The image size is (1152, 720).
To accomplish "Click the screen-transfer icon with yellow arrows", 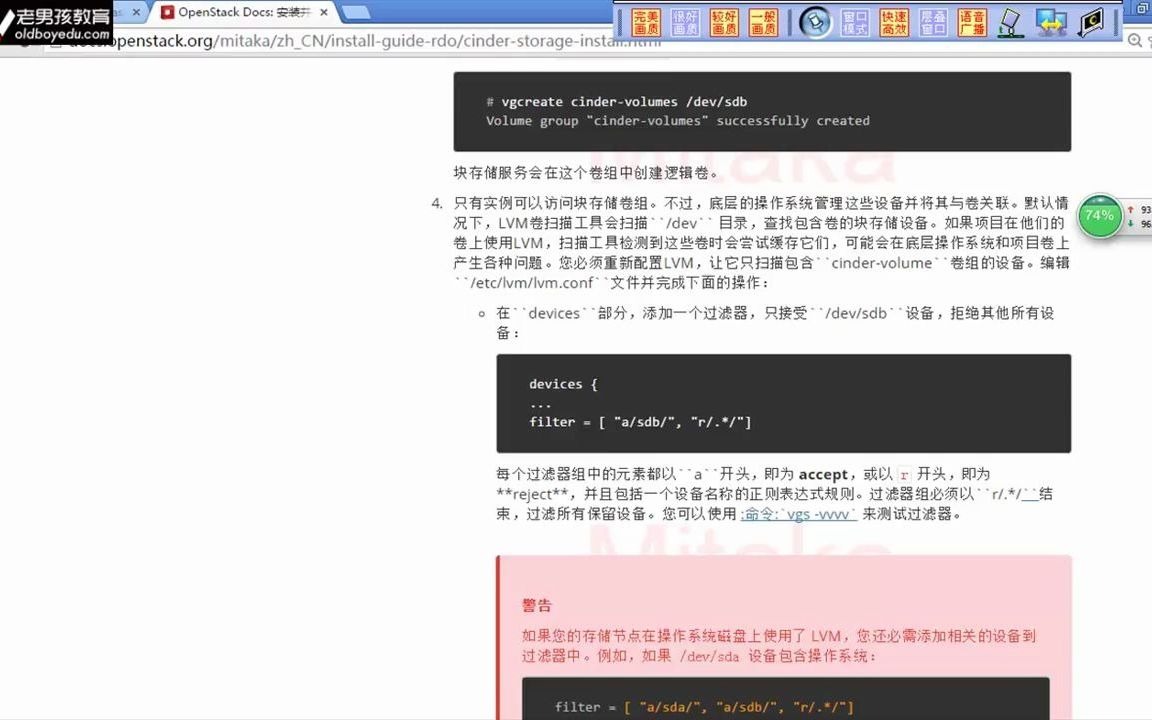I will [x=1052, y=21].
